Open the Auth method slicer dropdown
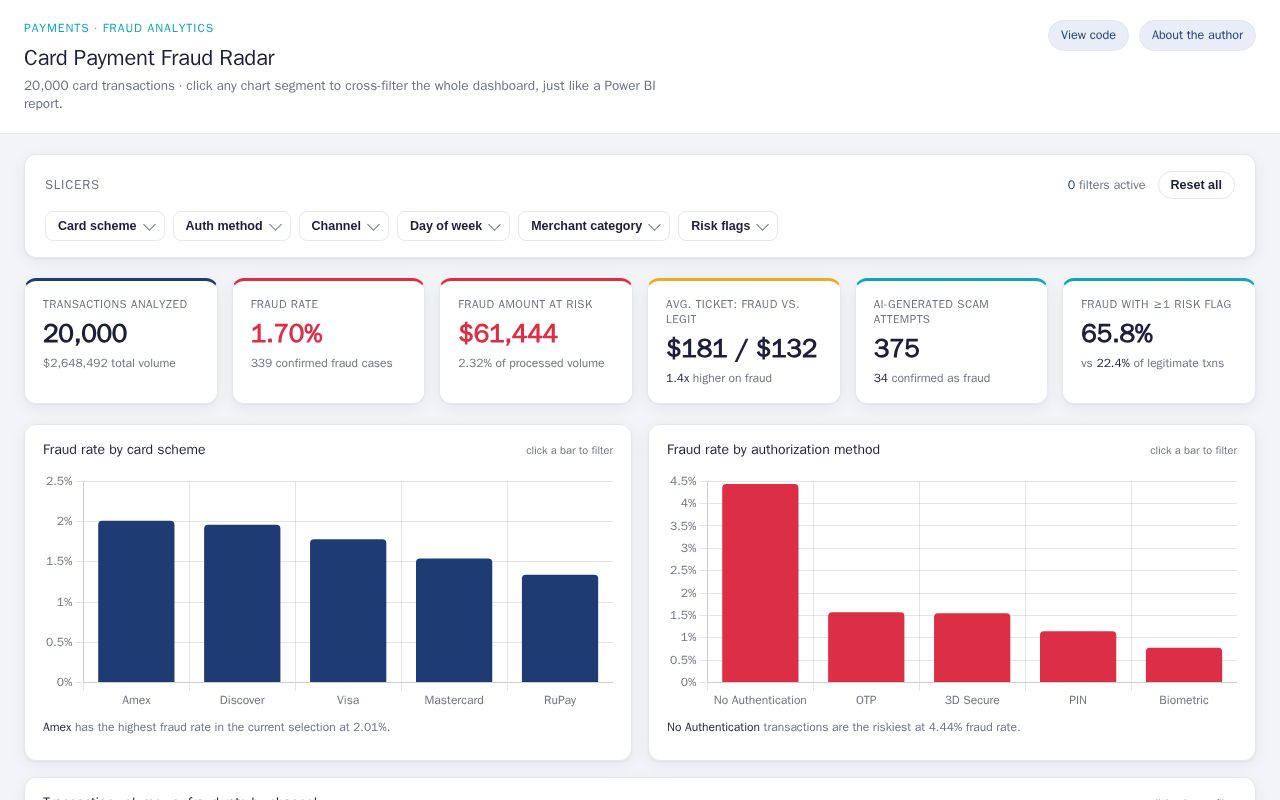 pyautogui.click(x=232, y=226)
